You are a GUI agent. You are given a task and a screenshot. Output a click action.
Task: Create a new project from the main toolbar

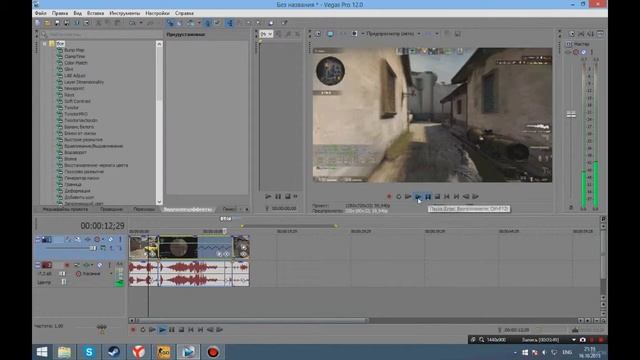(38, 23)
